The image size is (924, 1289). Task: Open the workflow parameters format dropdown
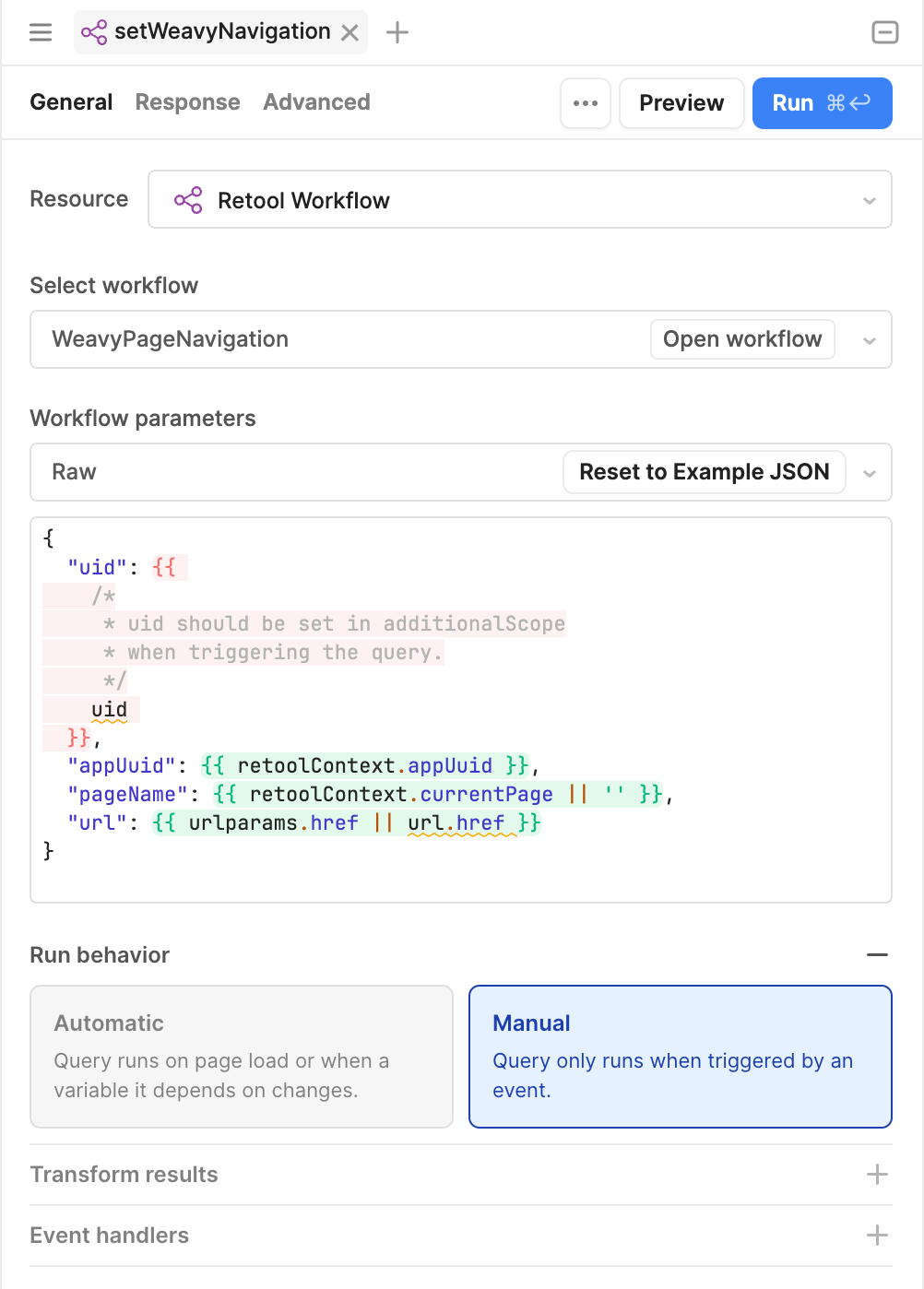[868, 472]
